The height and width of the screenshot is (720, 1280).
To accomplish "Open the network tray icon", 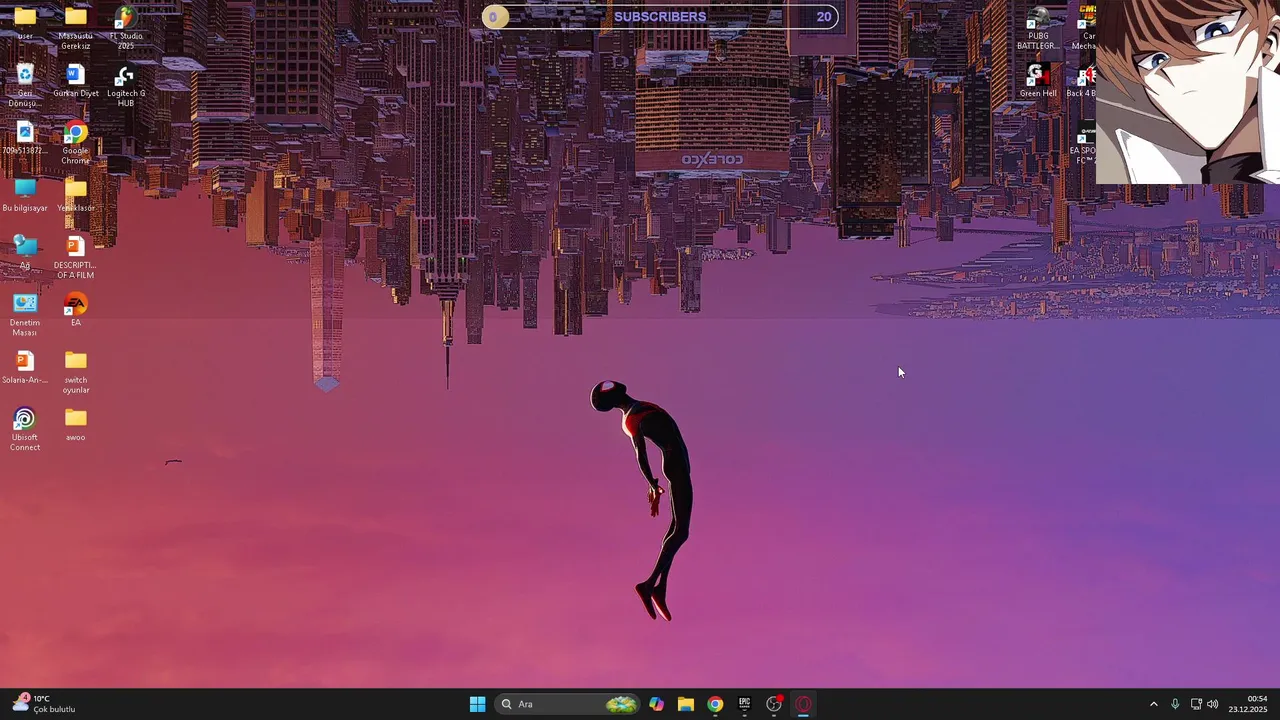I will 1196,704.
